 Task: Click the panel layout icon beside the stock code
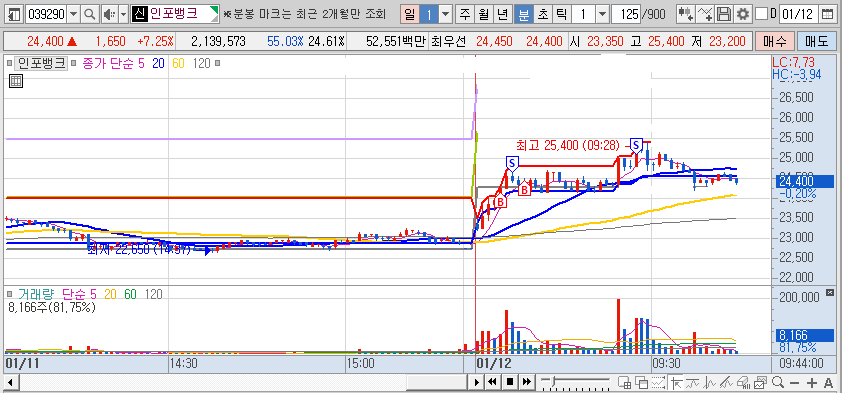tap(15, 13)
